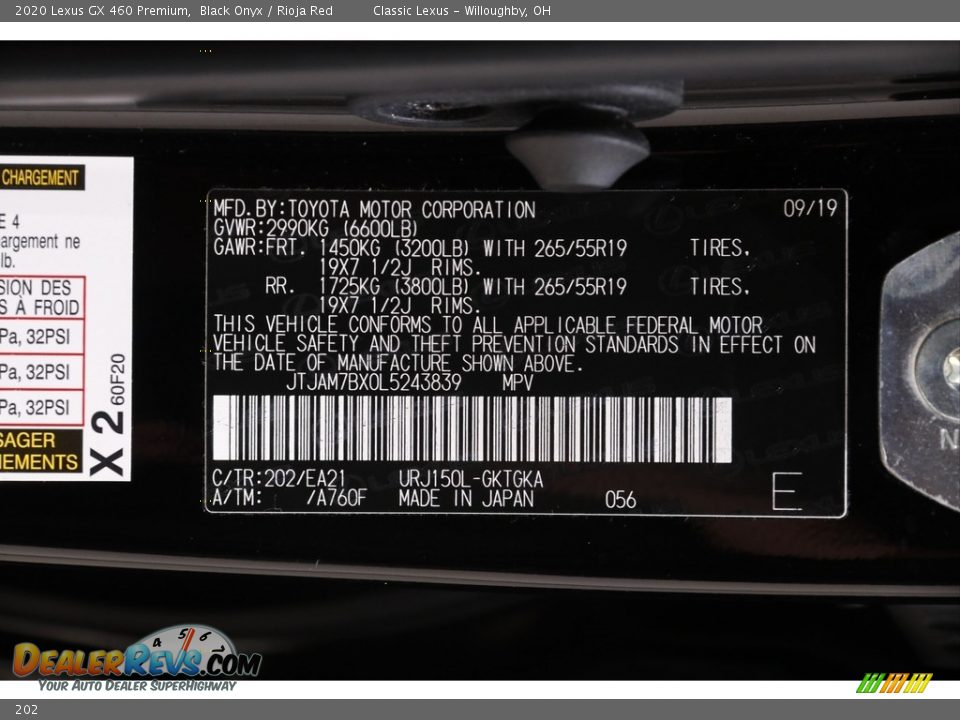Click 'Classic Lexus – Willoughby, OH' caption

coord(462,10)
